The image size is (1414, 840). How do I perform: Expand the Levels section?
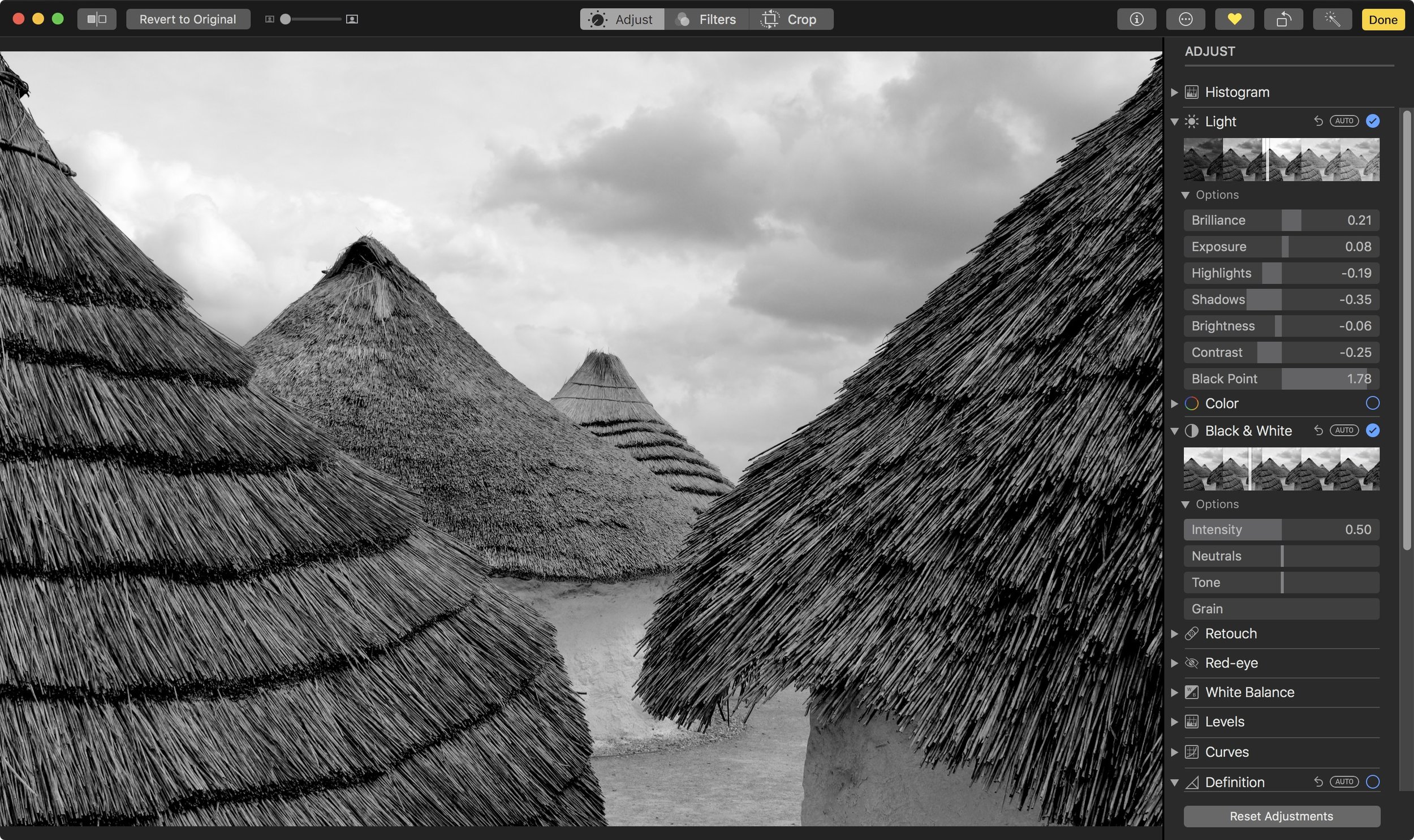coord(1174,722)
